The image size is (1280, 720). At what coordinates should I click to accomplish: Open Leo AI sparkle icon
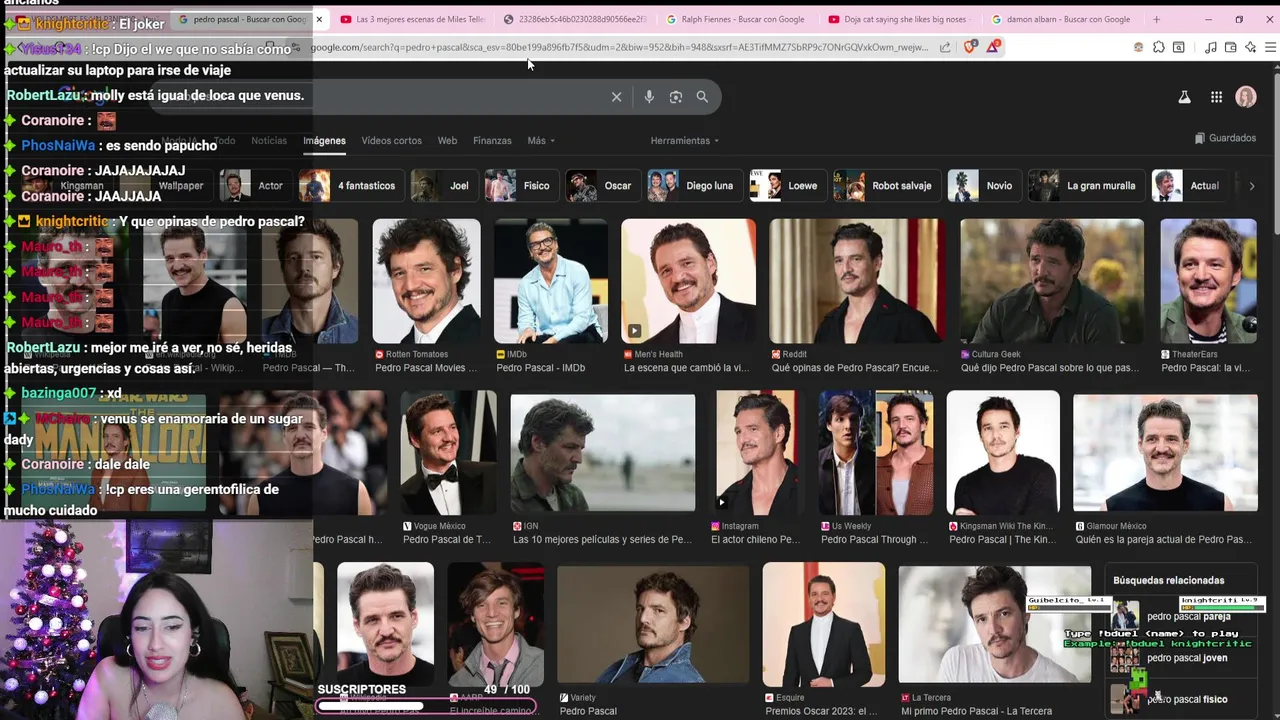pyautogui.click(x=1251, y=47)
